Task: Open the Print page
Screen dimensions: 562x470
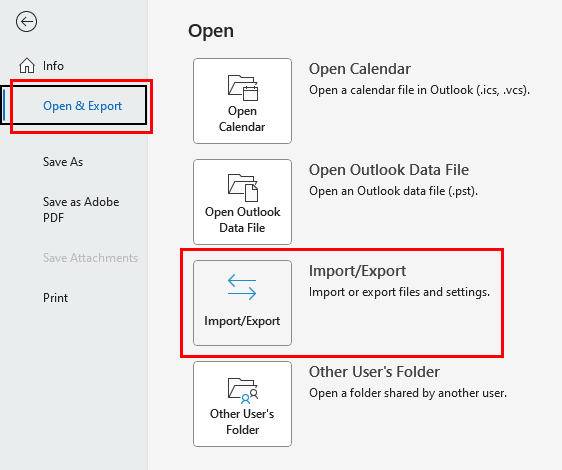Action: coord(55,298)
